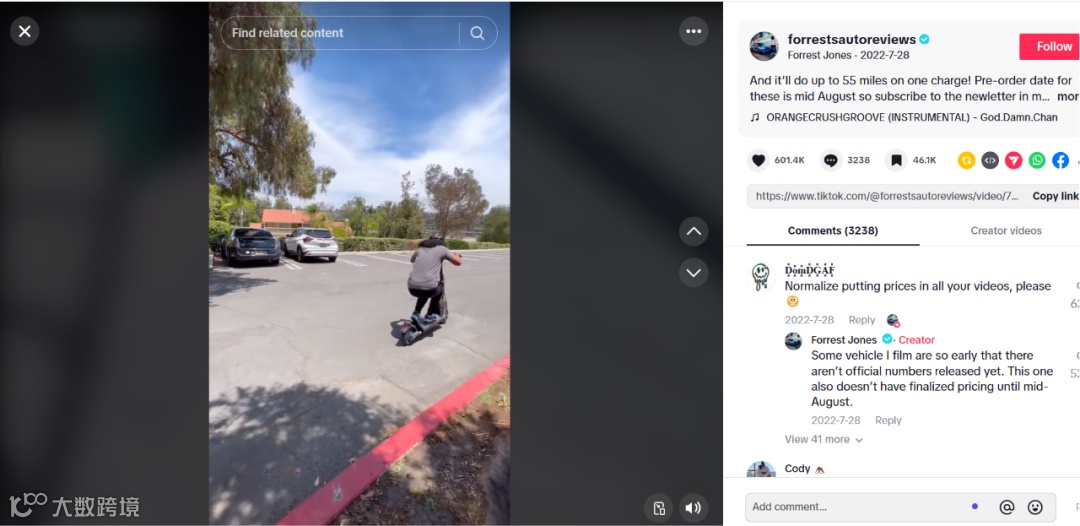This screenshot has width=1080, height=526.
Task: Go to the previous video with up chevron
Action: 694,231
